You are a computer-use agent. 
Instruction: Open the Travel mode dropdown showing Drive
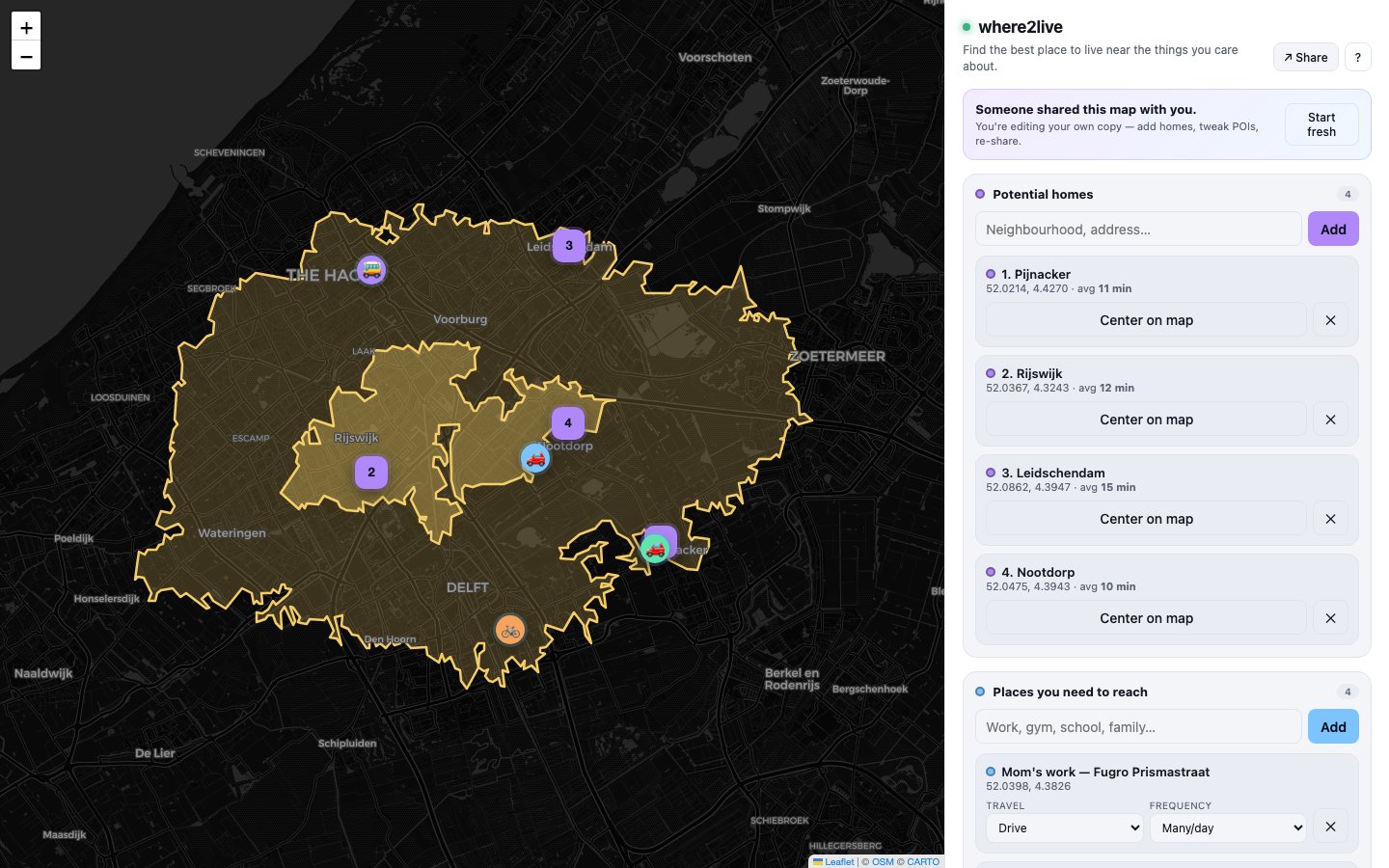tap(1065, 827)
